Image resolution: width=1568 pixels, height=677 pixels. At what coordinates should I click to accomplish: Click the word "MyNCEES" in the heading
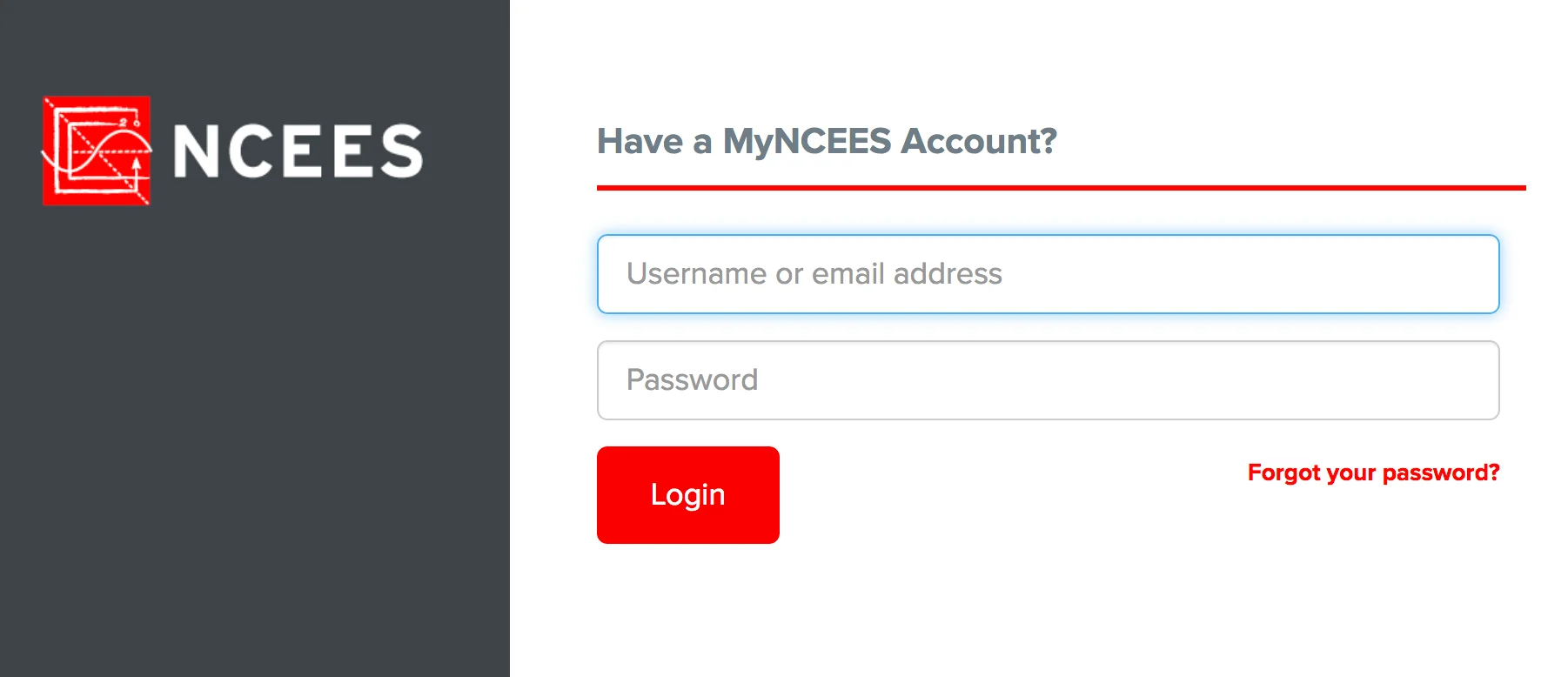coord(807,141)
